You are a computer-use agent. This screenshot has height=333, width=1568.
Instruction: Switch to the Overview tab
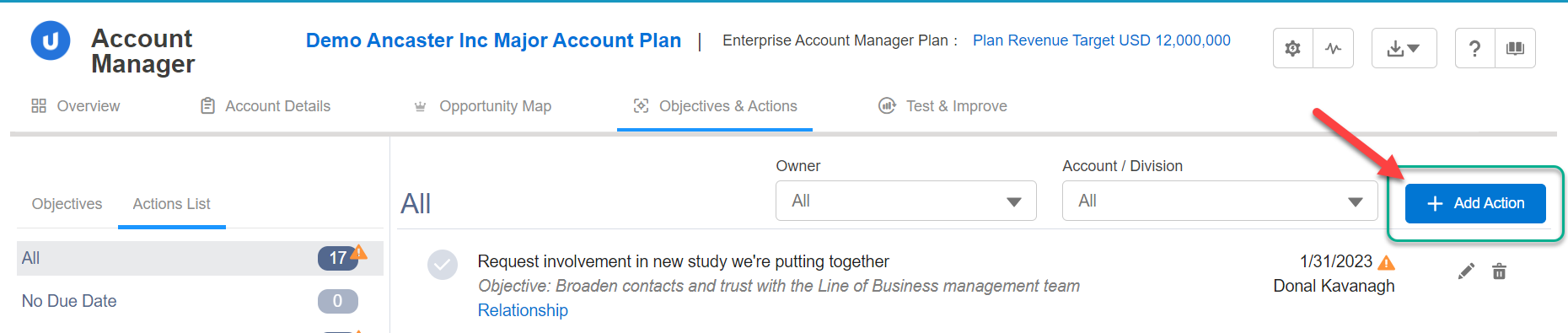(x=76, y=106)
